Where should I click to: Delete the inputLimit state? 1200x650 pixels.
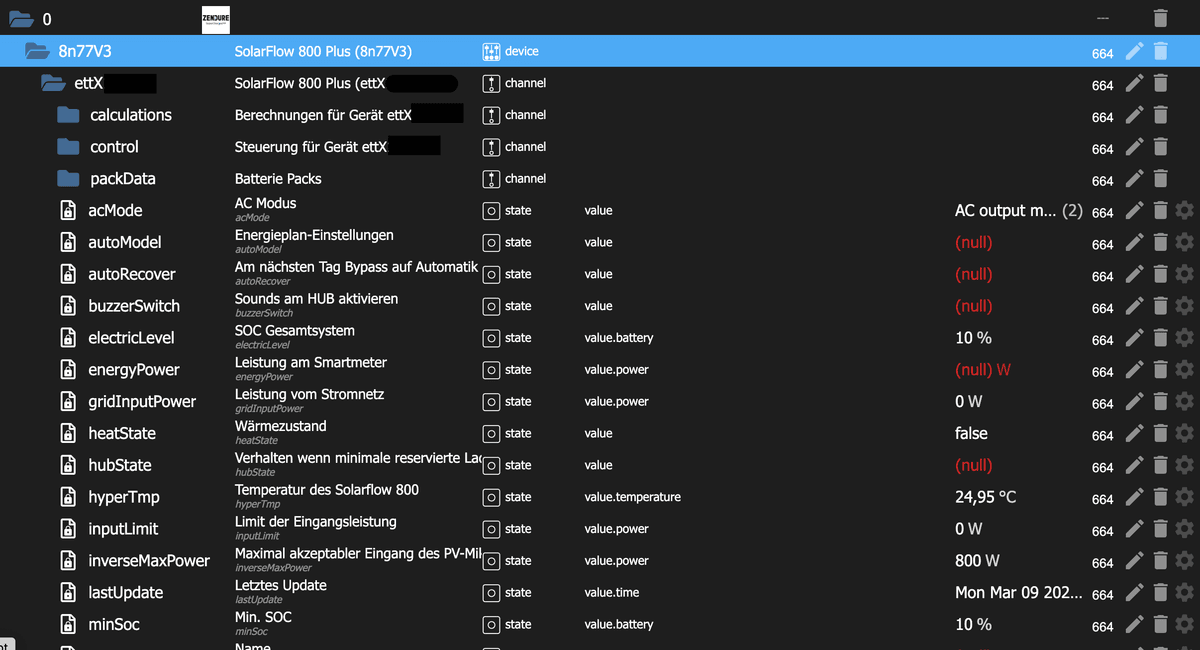point(1160,529)
